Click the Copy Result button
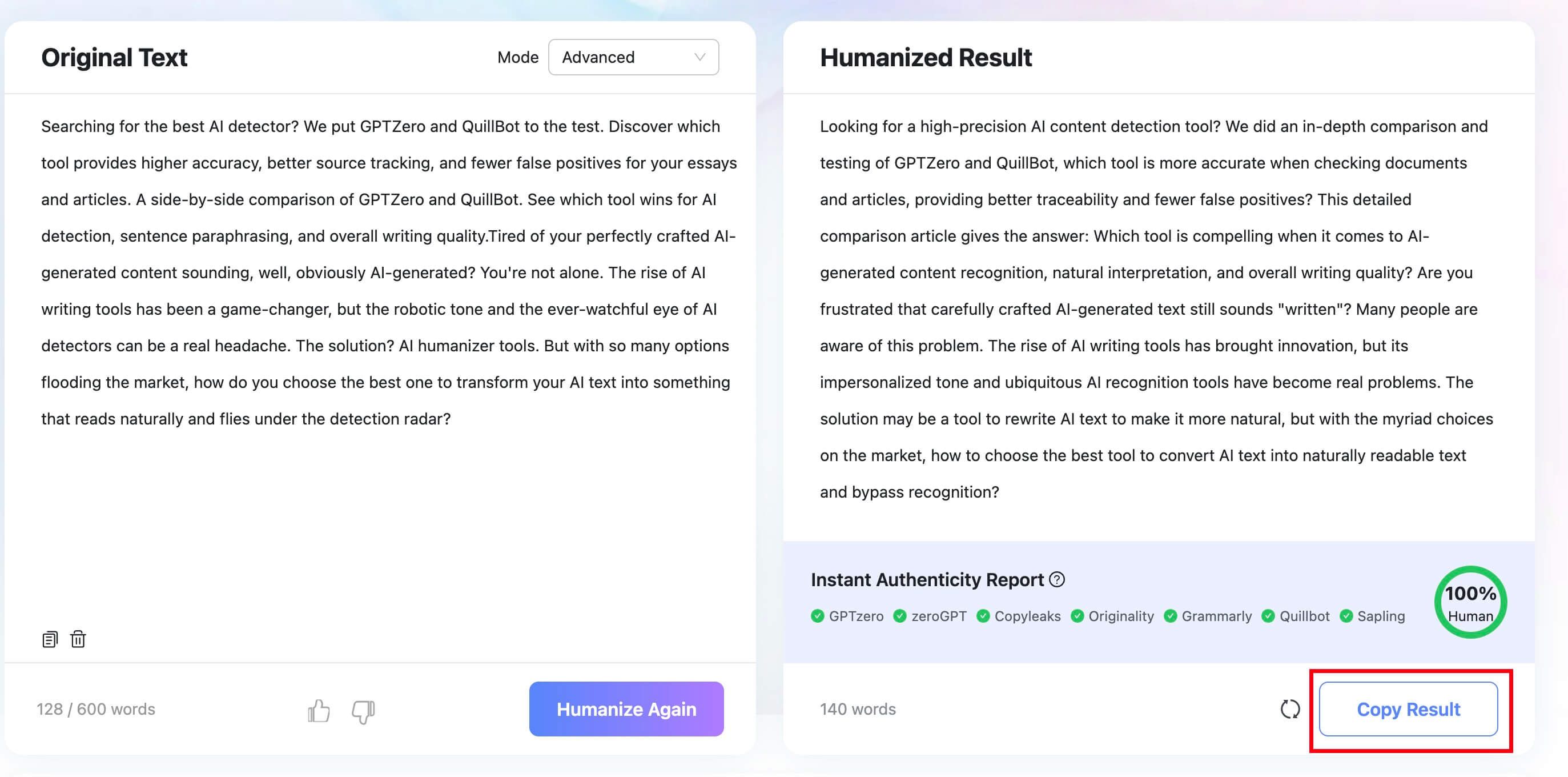The width and height of the screenshot is (1568, 777). coord(1409,709)
